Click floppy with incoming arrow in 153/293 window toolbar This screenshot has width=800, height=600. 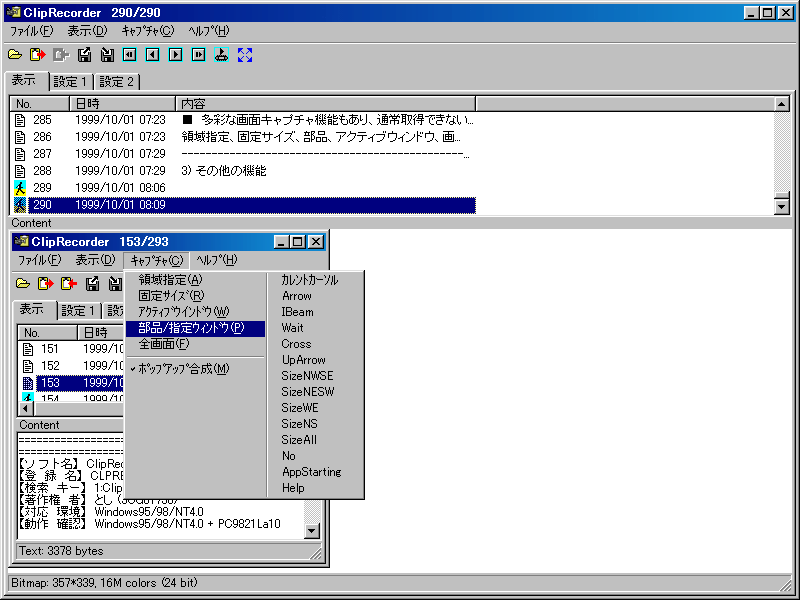115,284
